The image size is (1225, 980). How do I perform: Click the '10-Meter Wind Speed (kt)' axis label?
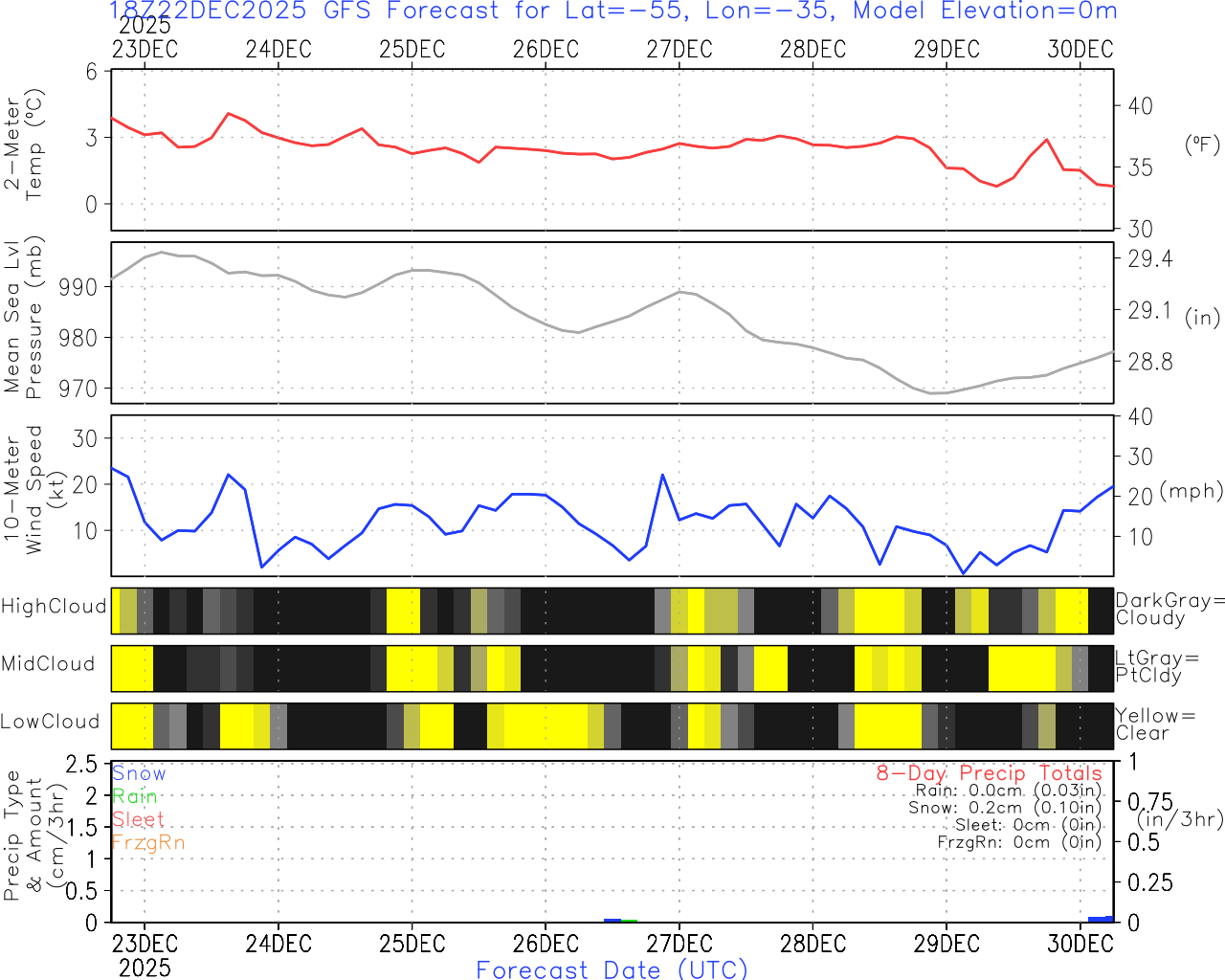click(34, 490)
